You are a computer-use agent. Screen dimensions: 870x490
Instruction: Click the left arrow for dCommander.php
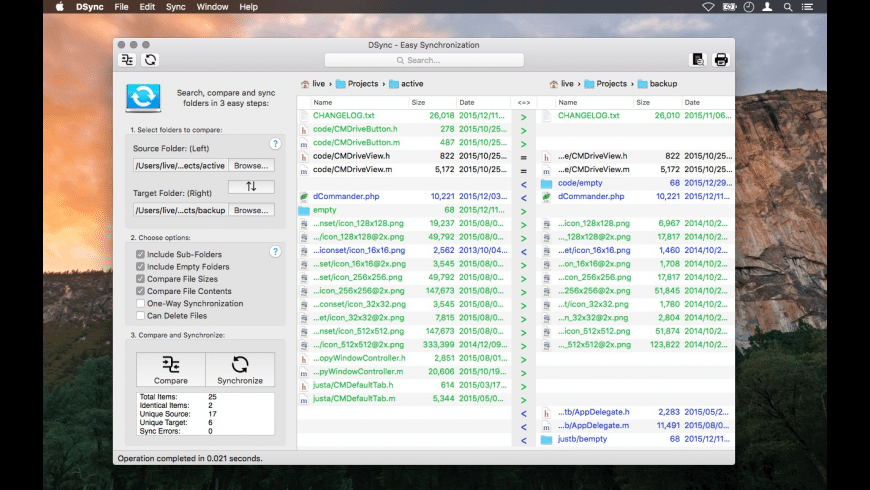tap(523, 198)
